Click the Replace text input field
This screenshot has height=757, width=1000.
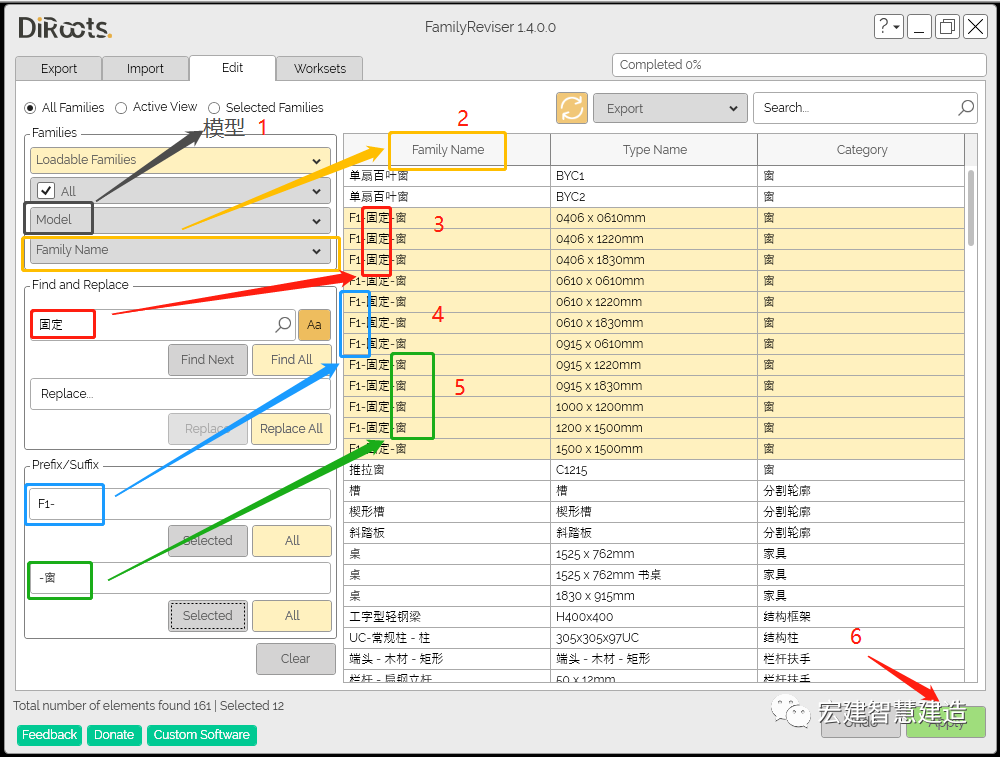click(180, 394)
